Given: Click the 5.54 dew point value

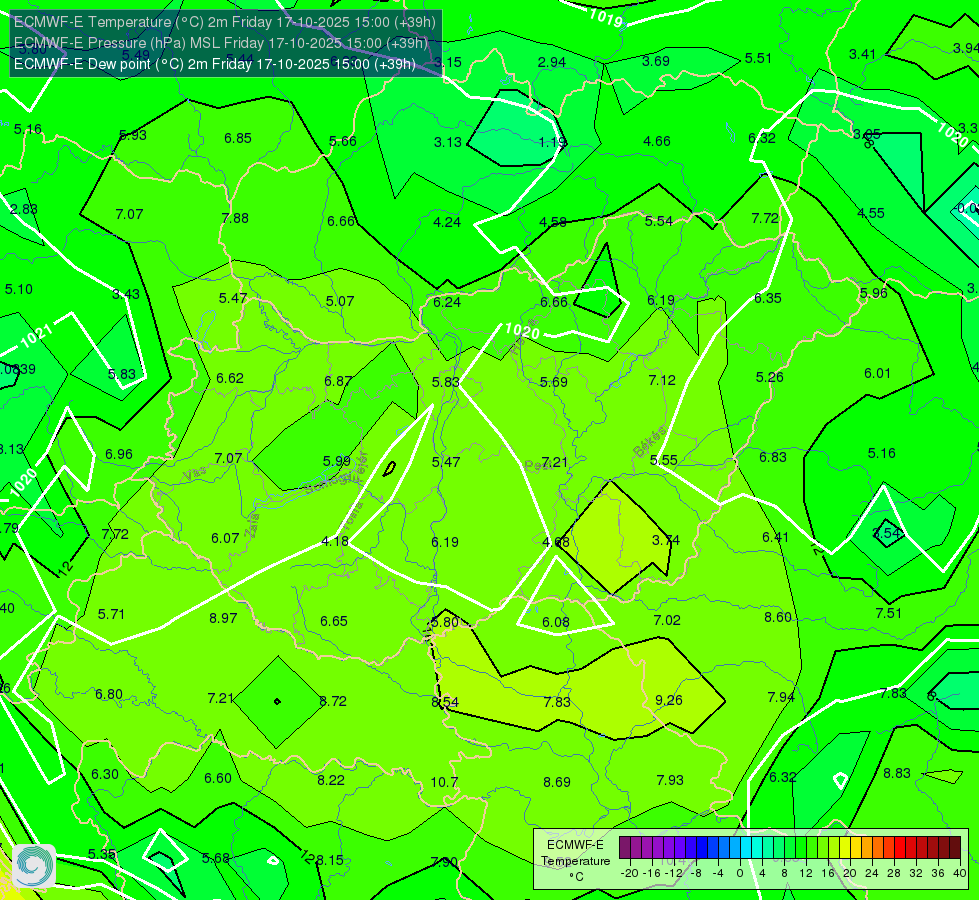Looking at the screenshot, I should pos(659,221).
